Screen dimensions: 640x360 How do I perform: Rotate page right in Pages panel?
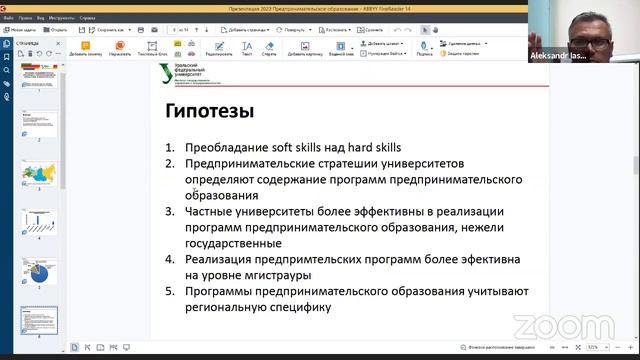[49, 53]
